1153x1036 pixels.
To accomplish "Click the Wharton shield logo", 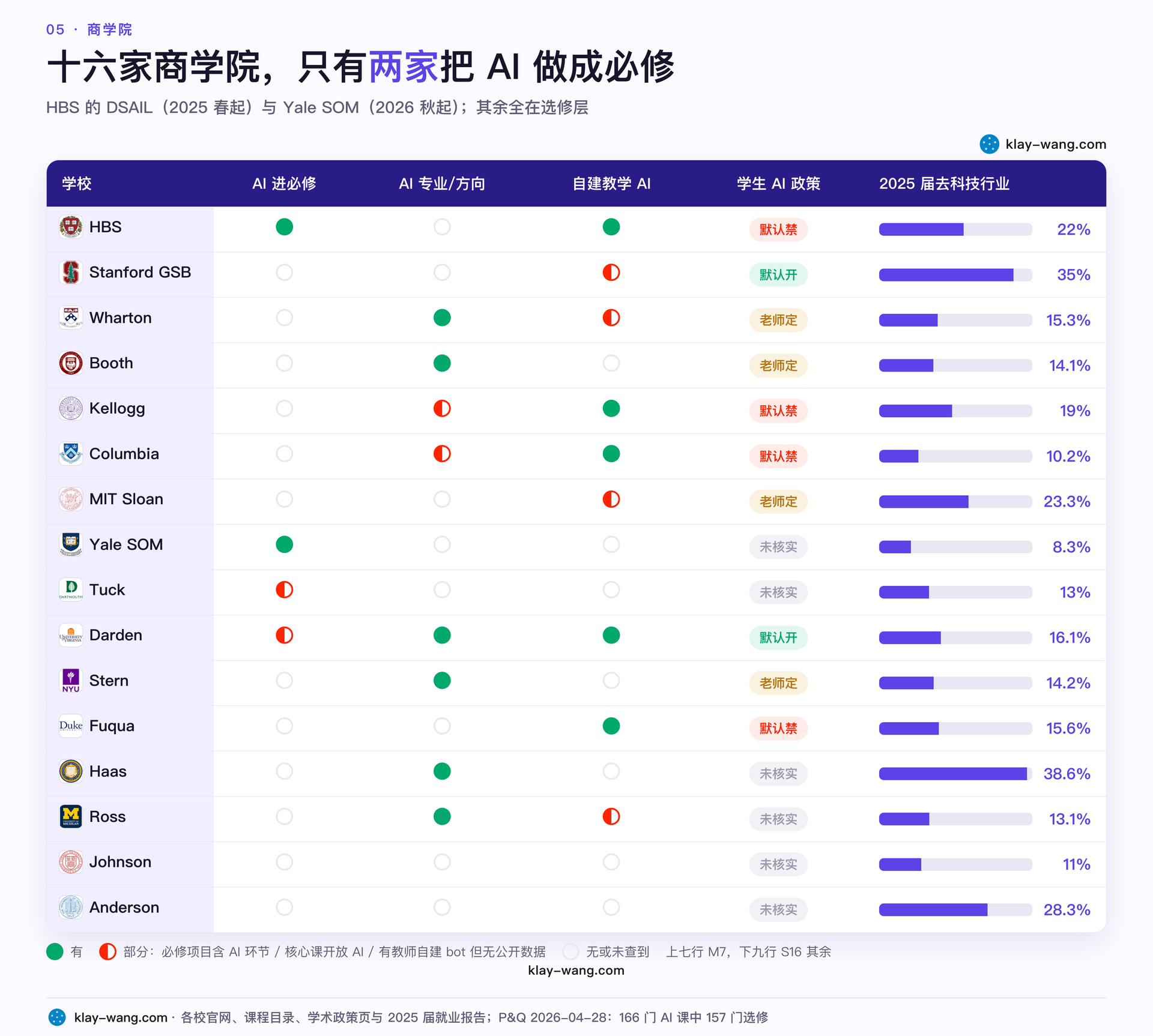I will 71,318.
